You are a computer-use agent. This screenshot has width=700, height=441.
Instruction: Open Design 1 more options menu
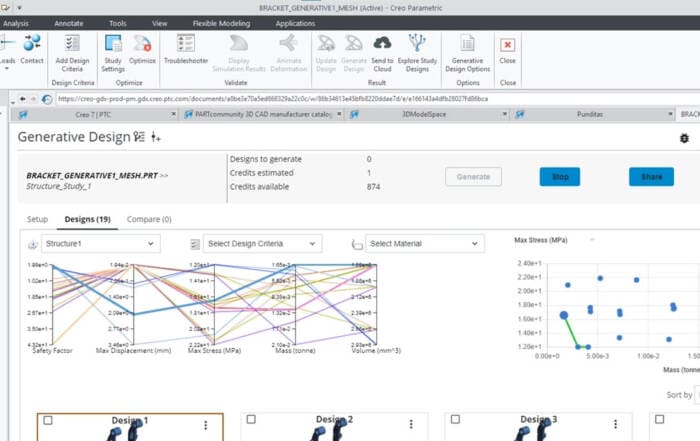(x=206, y=425)
